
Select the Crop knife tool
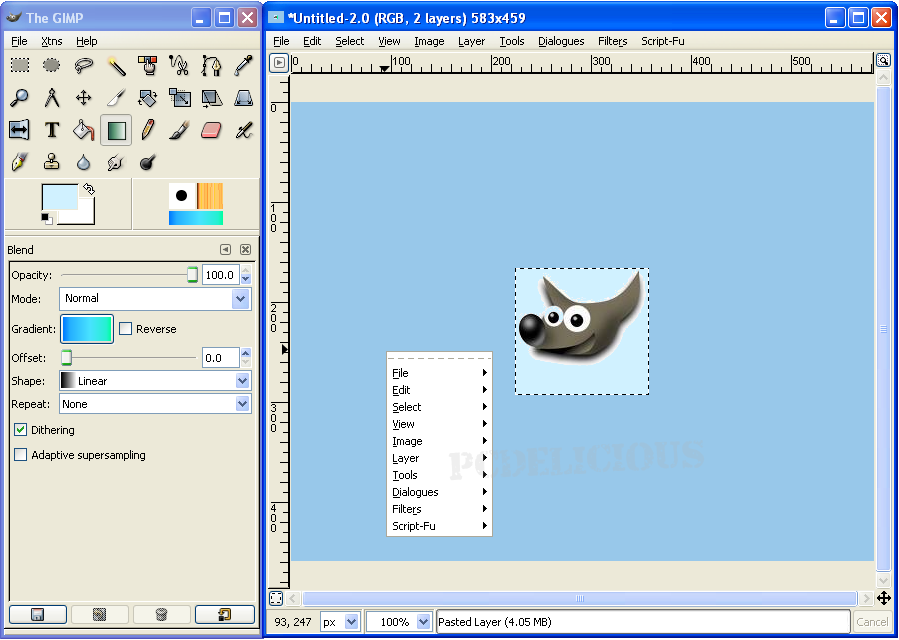(116, 97)
